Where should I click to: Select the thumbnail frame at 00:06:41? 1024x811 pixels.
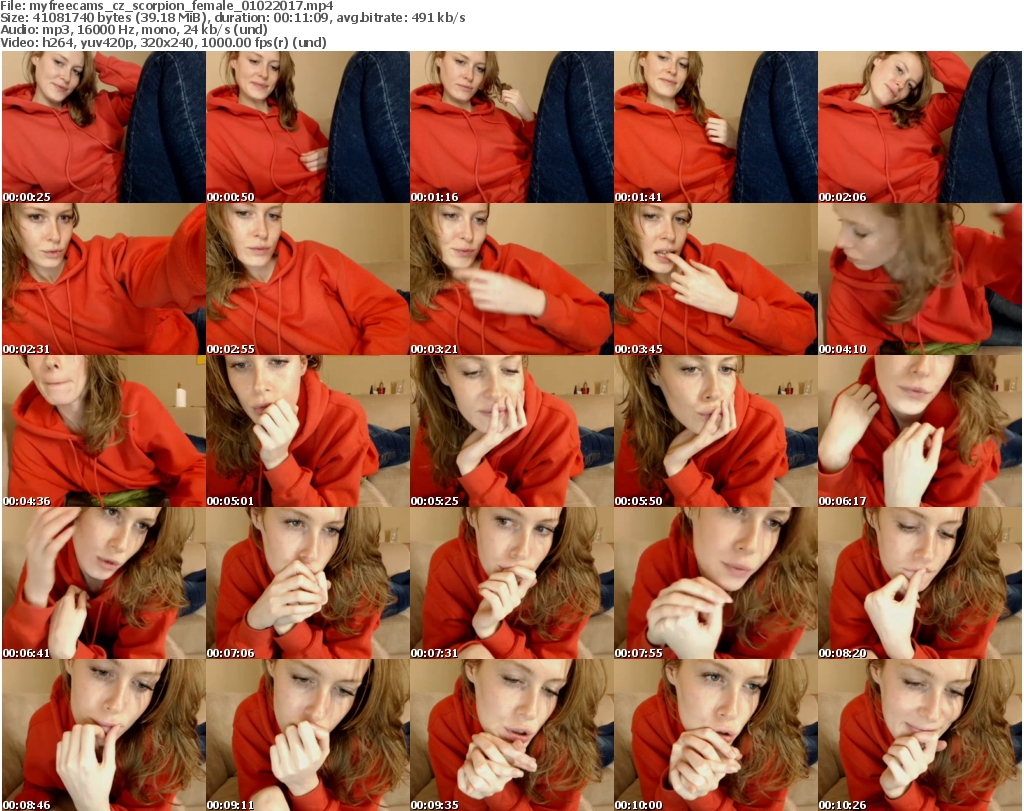104,583
